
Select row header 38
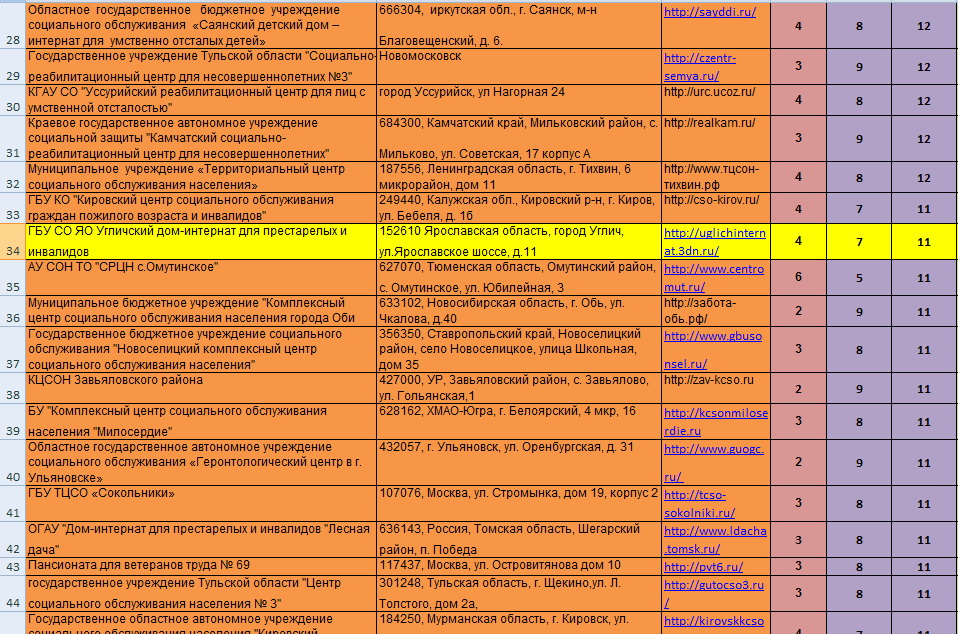(x=12, y=388)
